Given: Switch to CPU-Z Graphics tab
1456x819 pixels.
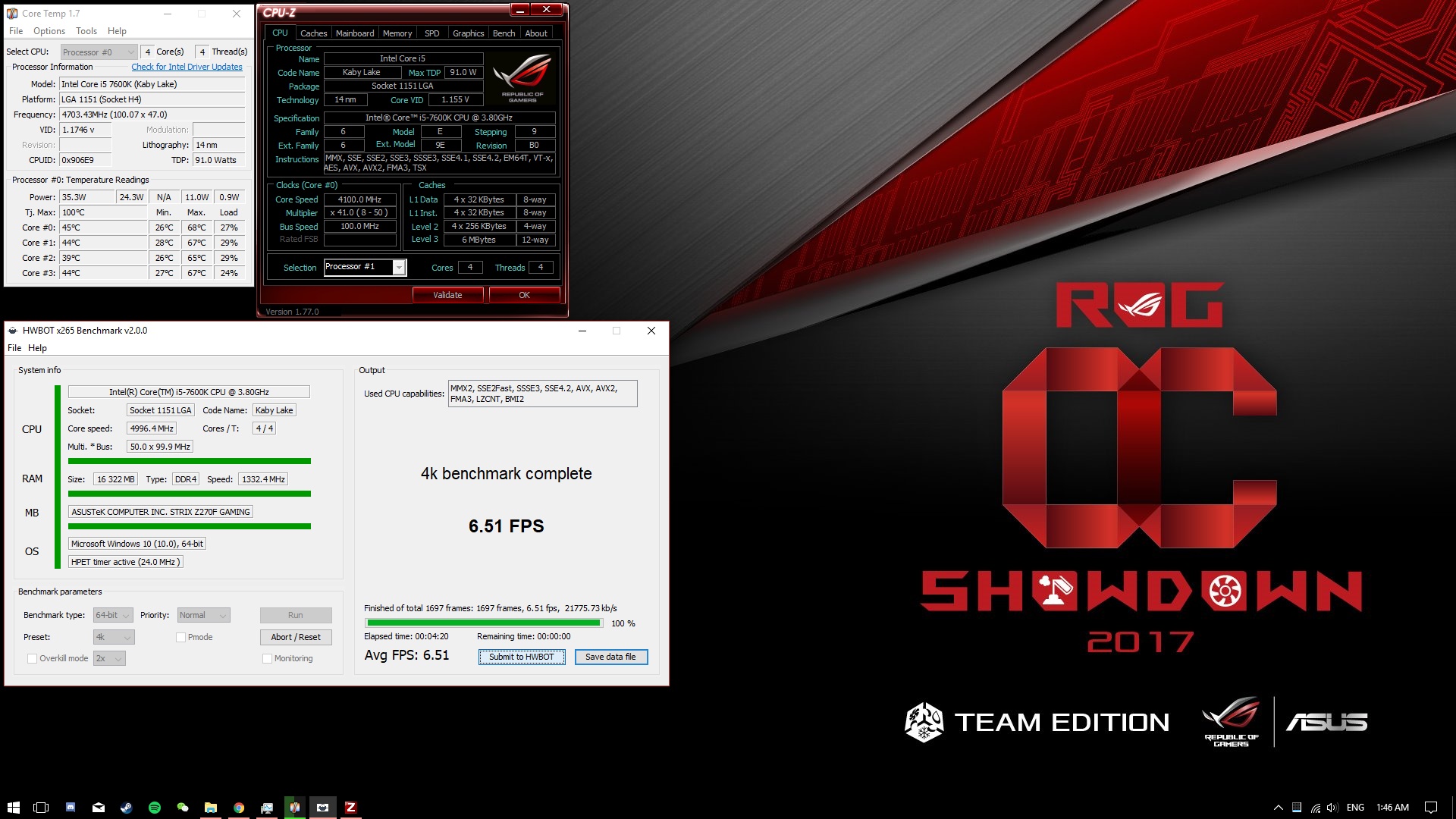Looking at the screenshot, I should (468, 33).
